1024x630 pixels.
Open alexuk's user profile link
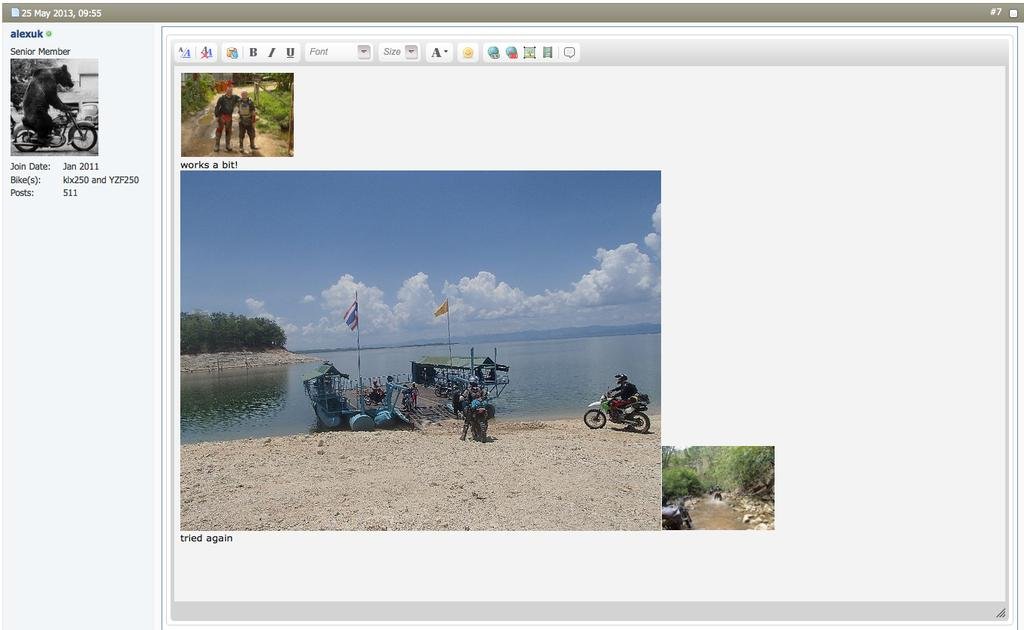(x=27, y=34)
